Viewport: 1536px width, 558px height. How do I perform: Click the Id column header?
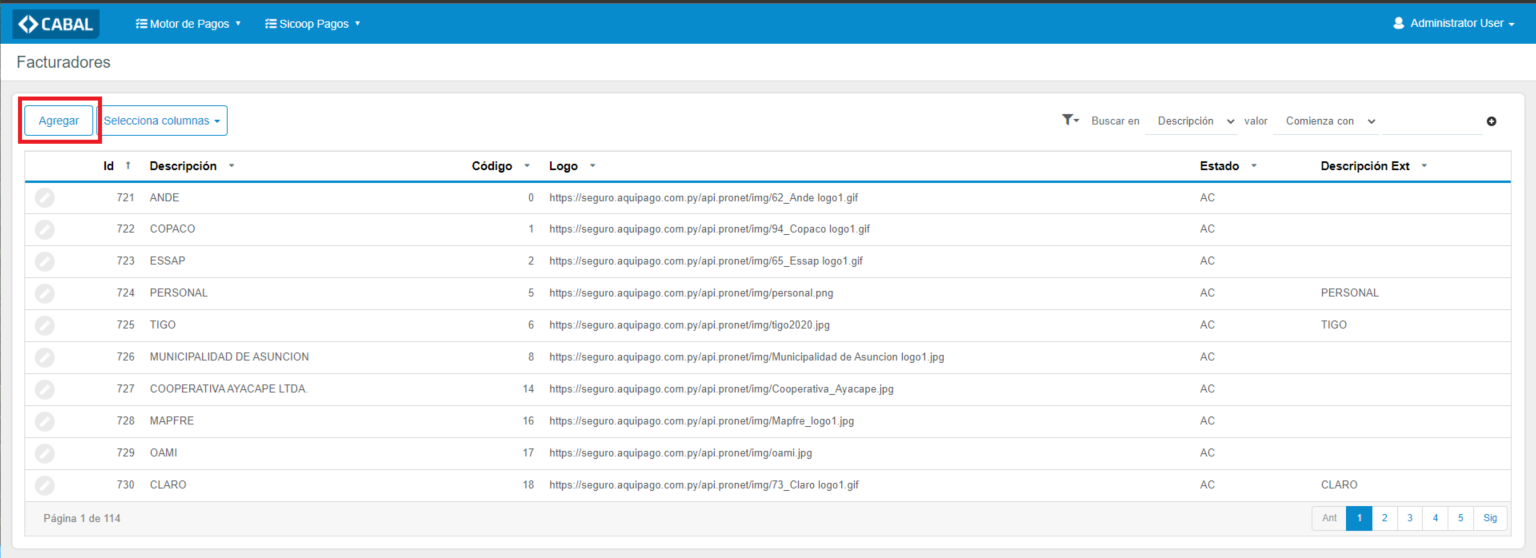pyautogui.click(x=108, y=166)
